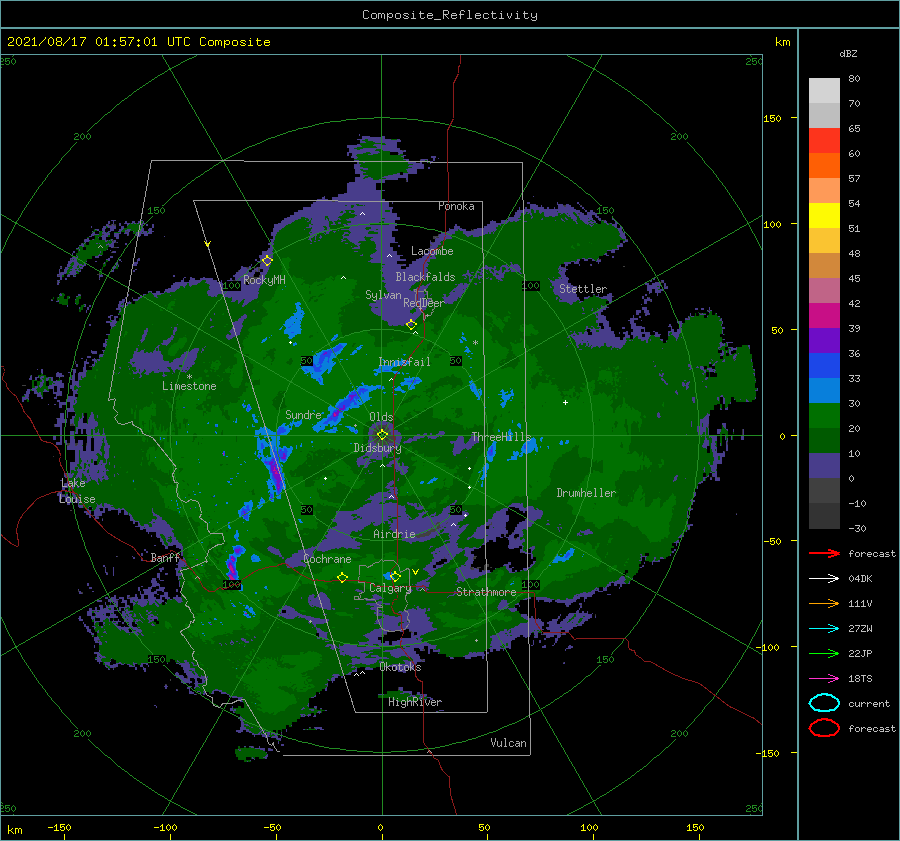Click the yellow diamond marker below Cochrane
This screenshot has width=900, height=841.
343,577
